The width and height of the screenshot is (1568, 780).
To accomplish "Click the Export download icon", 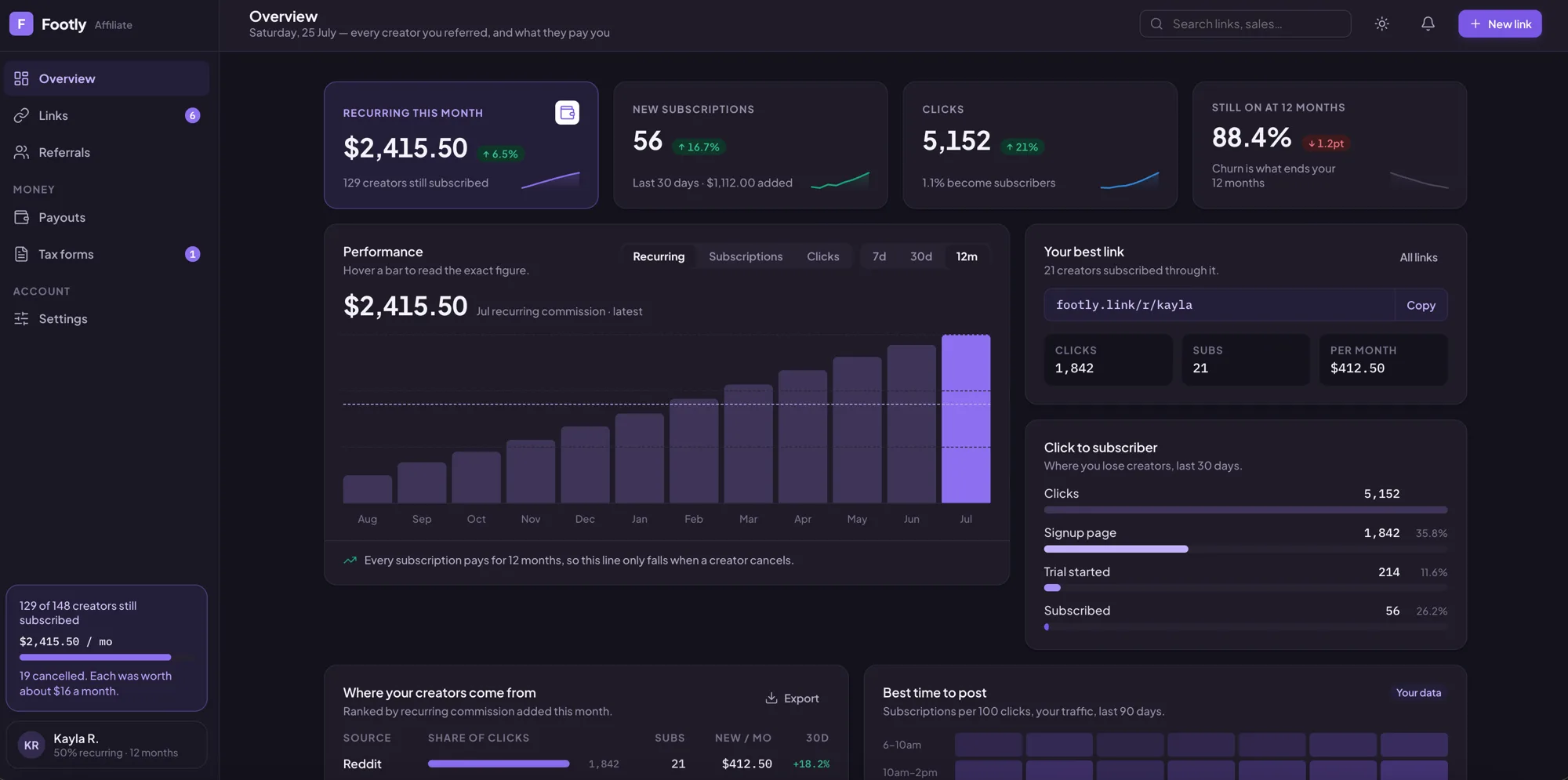I will coord(771,698).
